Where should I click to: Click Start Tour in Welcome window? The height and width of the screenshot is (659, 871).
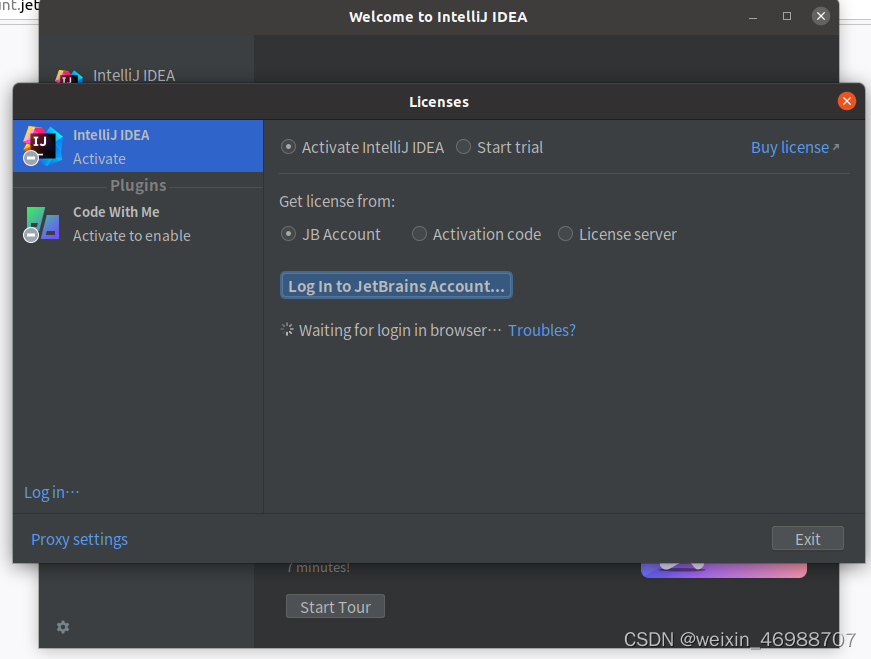click(335, 607)
